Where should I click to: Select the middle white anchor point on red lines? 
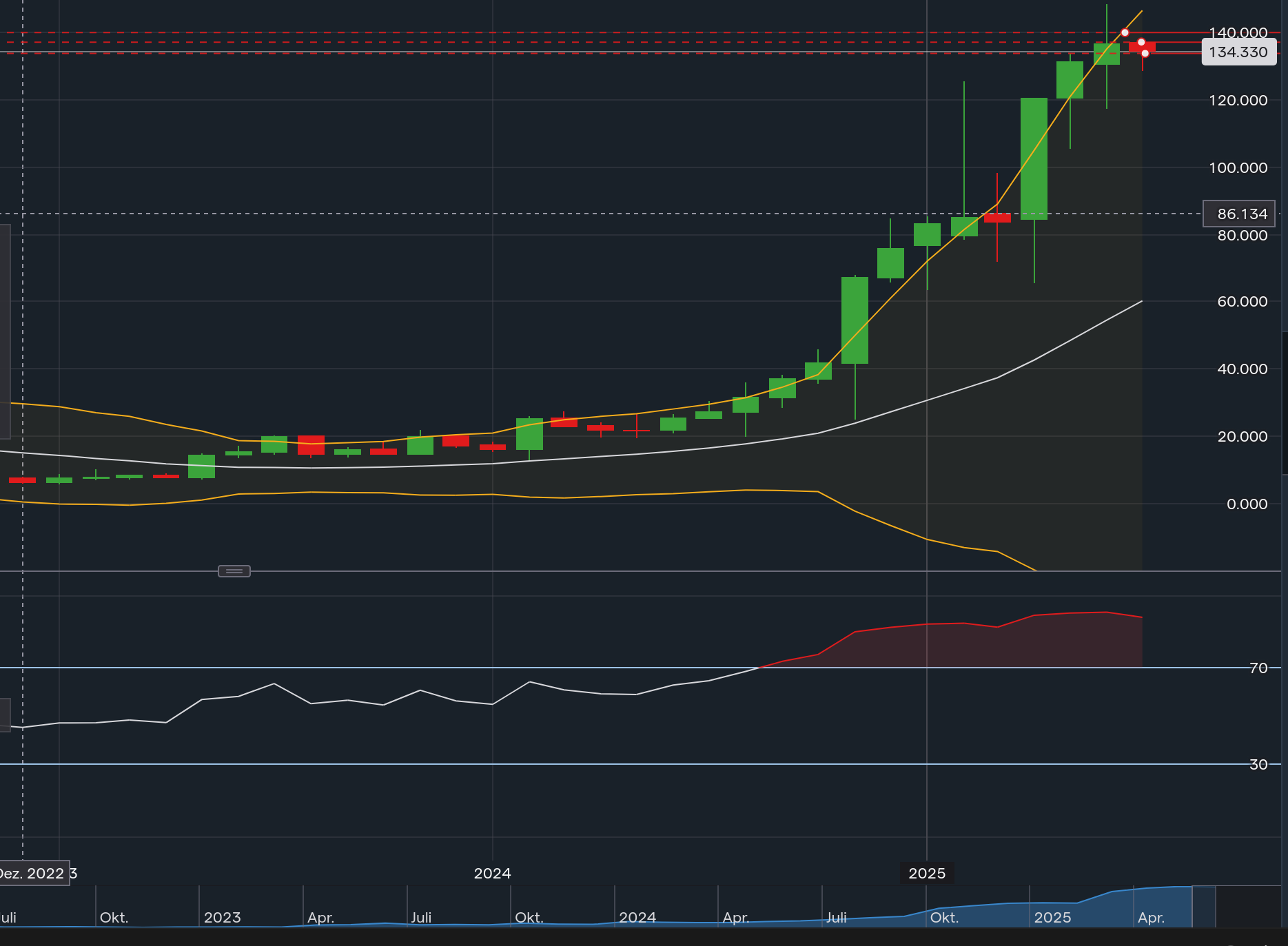coord(1141,43)
